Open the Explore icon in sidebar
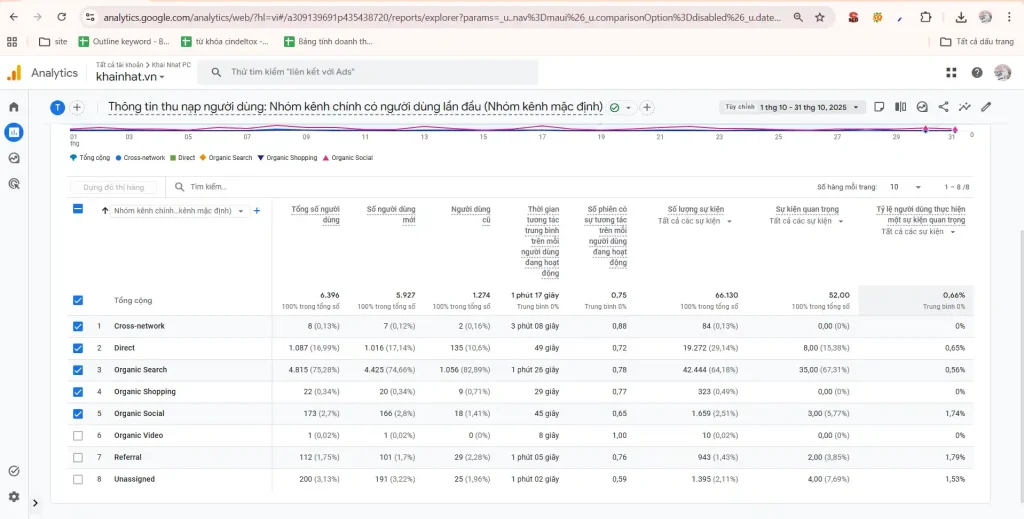1024x519 pixels. click(x=14, y=158)
